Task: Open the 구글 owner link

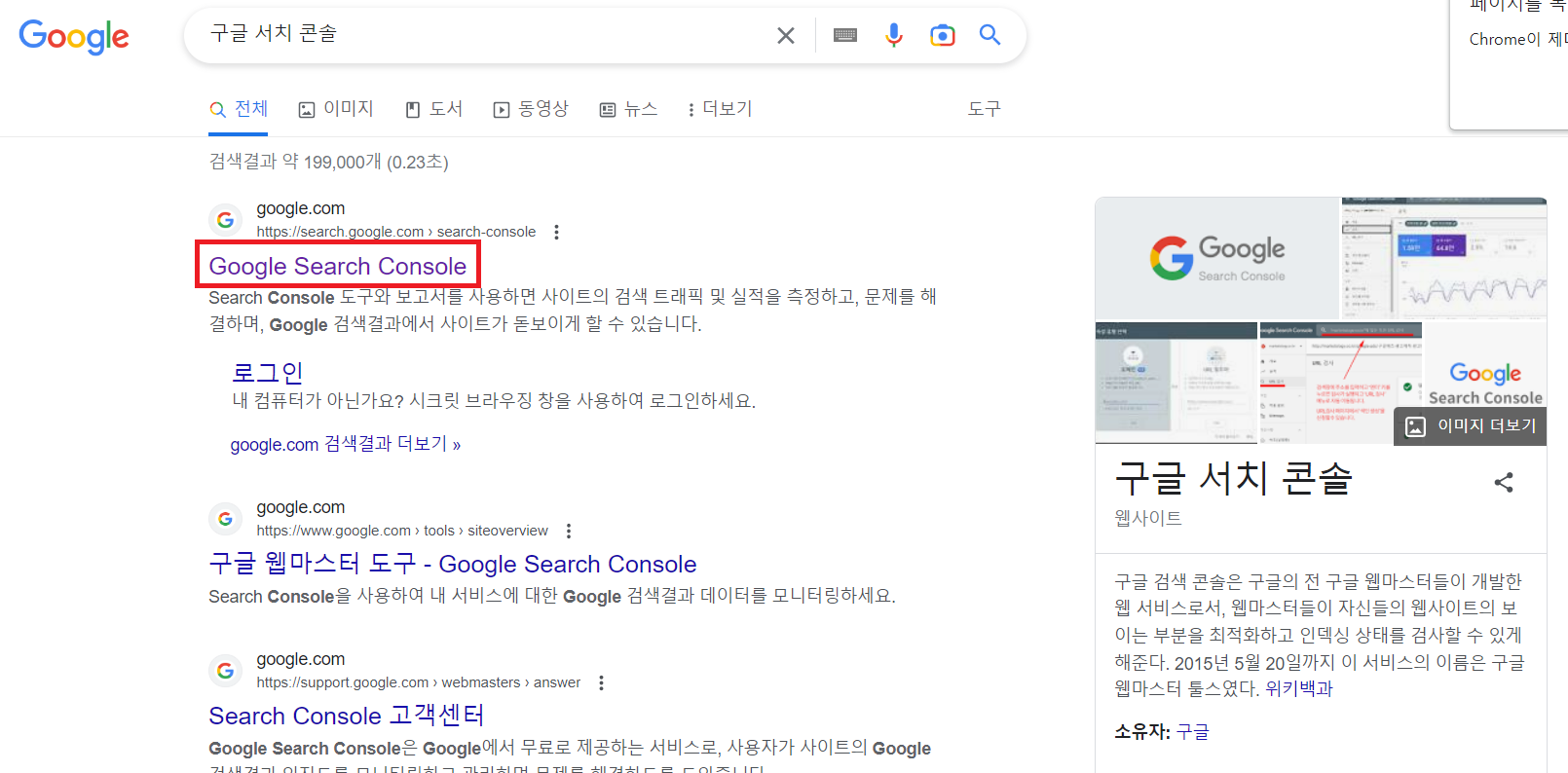Action: point(1192,731)
